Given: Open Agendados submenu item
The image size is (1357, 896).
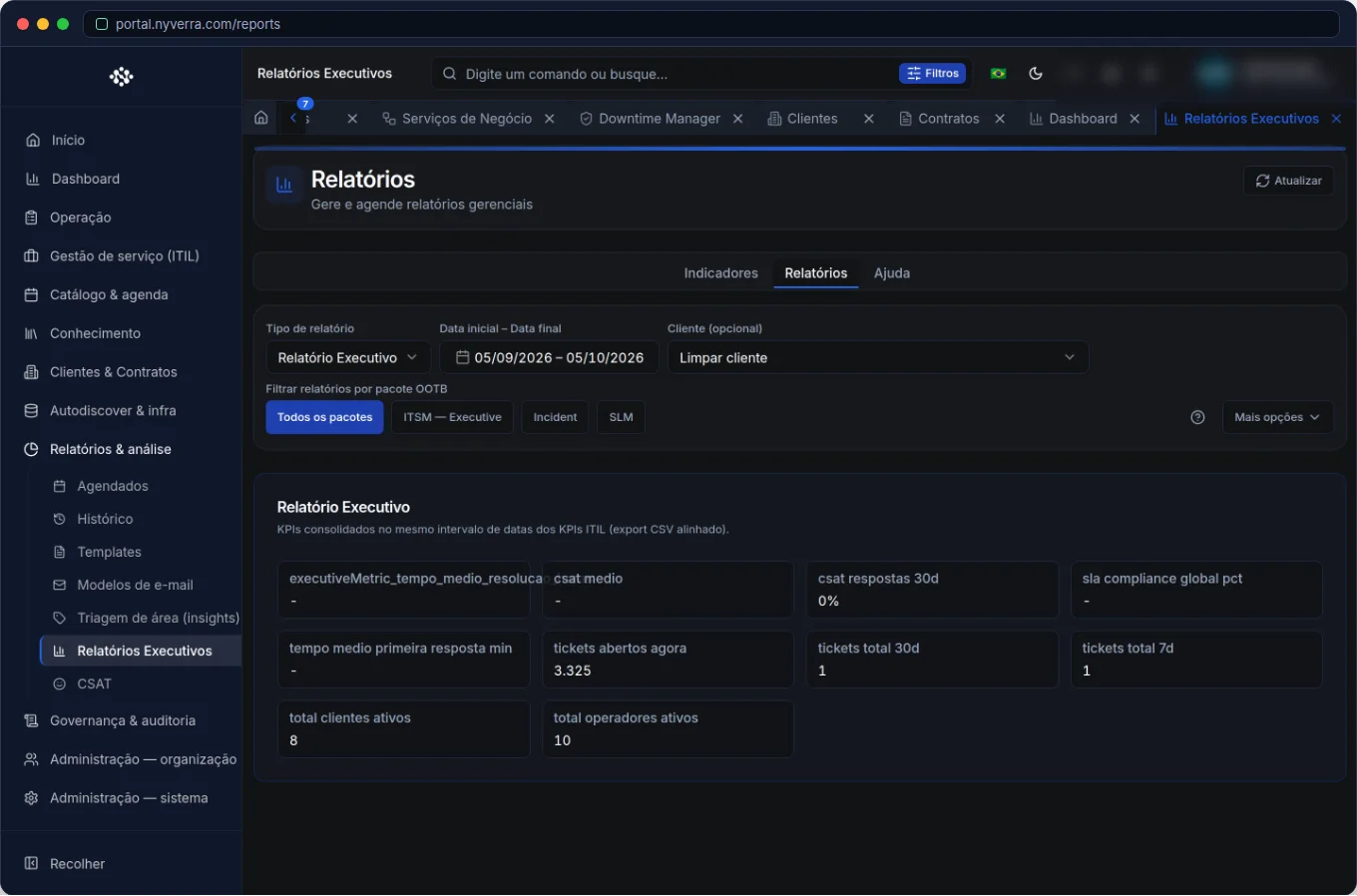Looking at the screenshot, I should (x=140, y=486).
